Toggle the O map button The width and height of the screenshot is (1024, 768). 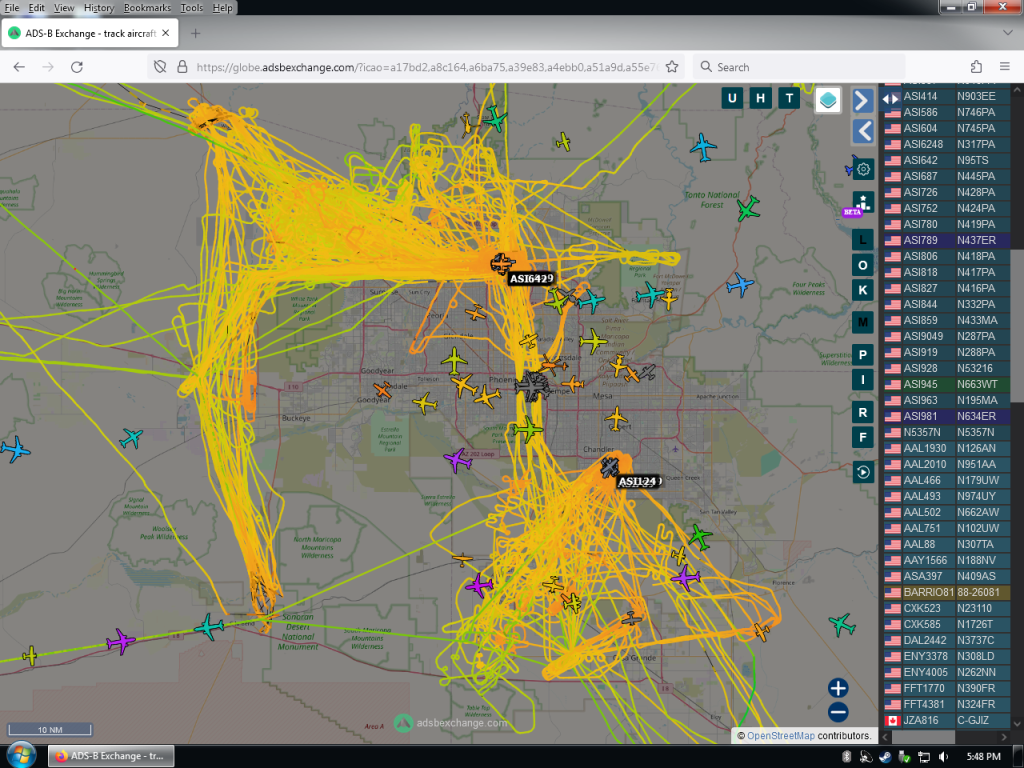863,265
